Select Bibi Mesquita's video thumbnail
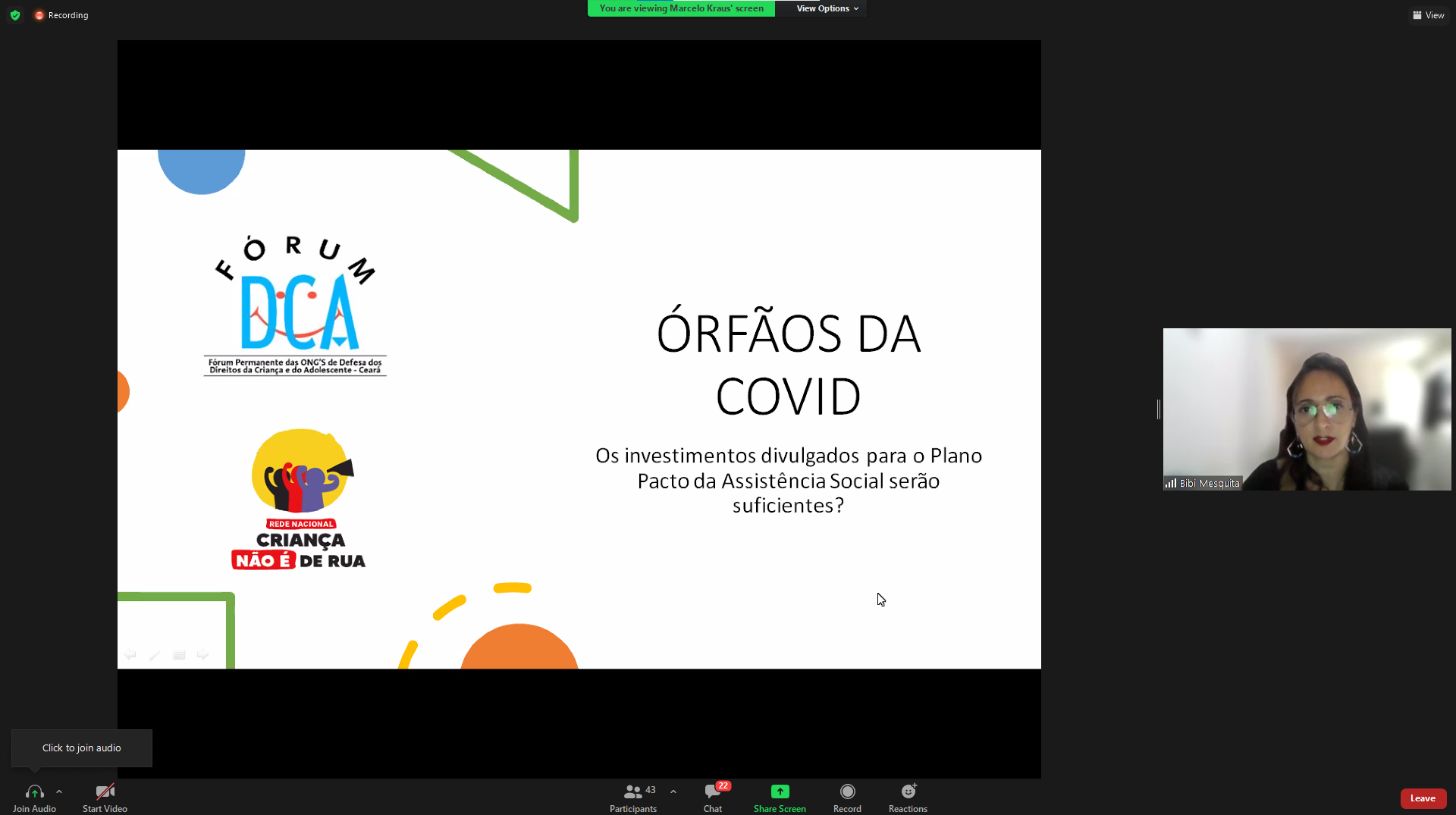The image size is (1456, 815). 1307,409
